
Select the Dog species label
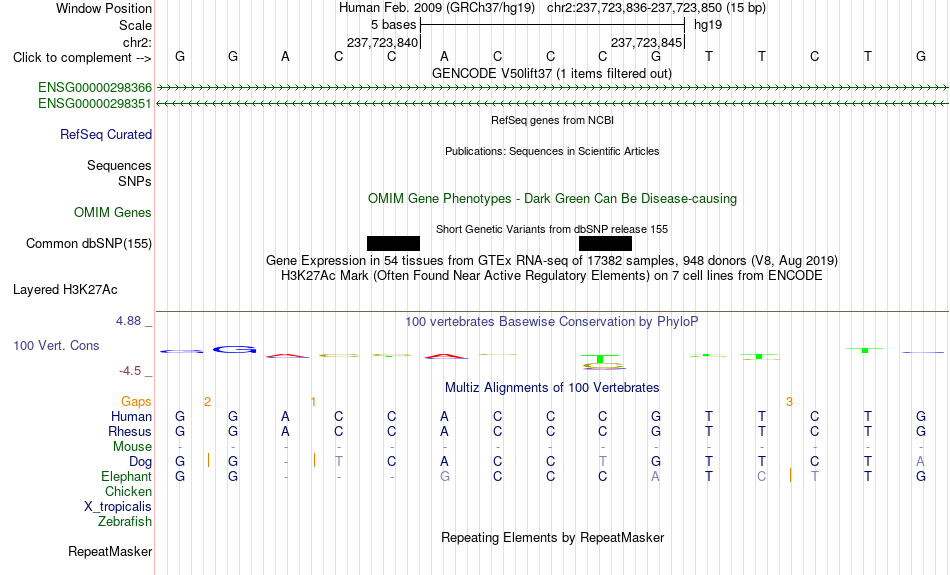(141, 462)
